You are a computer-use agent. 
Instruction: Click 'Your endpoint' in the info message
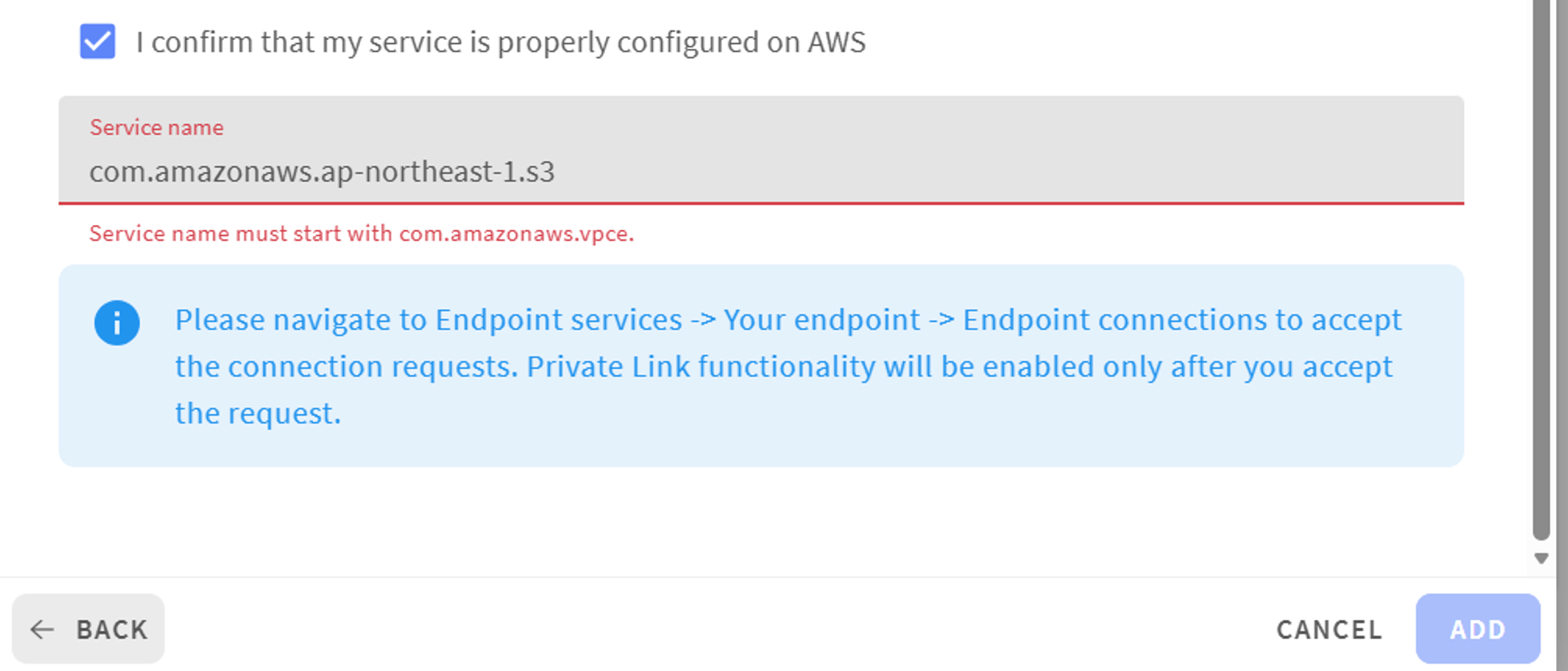pyautogui.click(x=821, y=320)
